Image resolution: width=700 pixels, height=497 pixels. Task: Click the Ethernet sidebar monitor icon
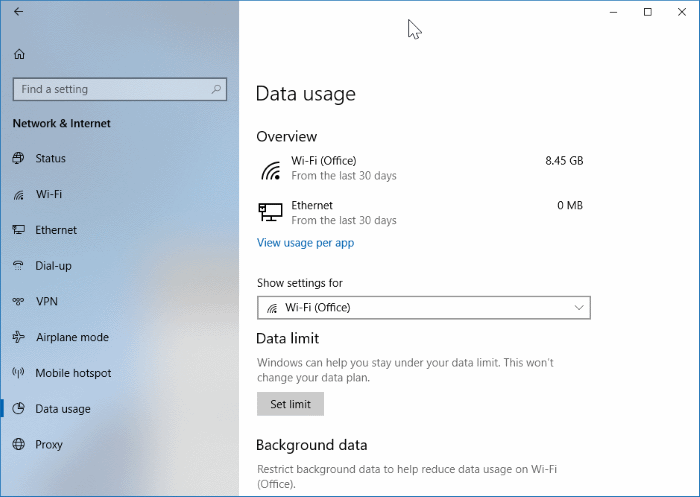coord(18,230)
